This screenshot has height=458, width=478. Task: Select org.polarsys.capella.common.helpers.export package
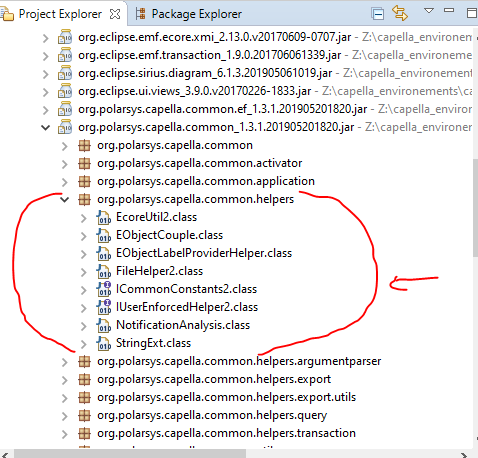[x=214, y=380]
